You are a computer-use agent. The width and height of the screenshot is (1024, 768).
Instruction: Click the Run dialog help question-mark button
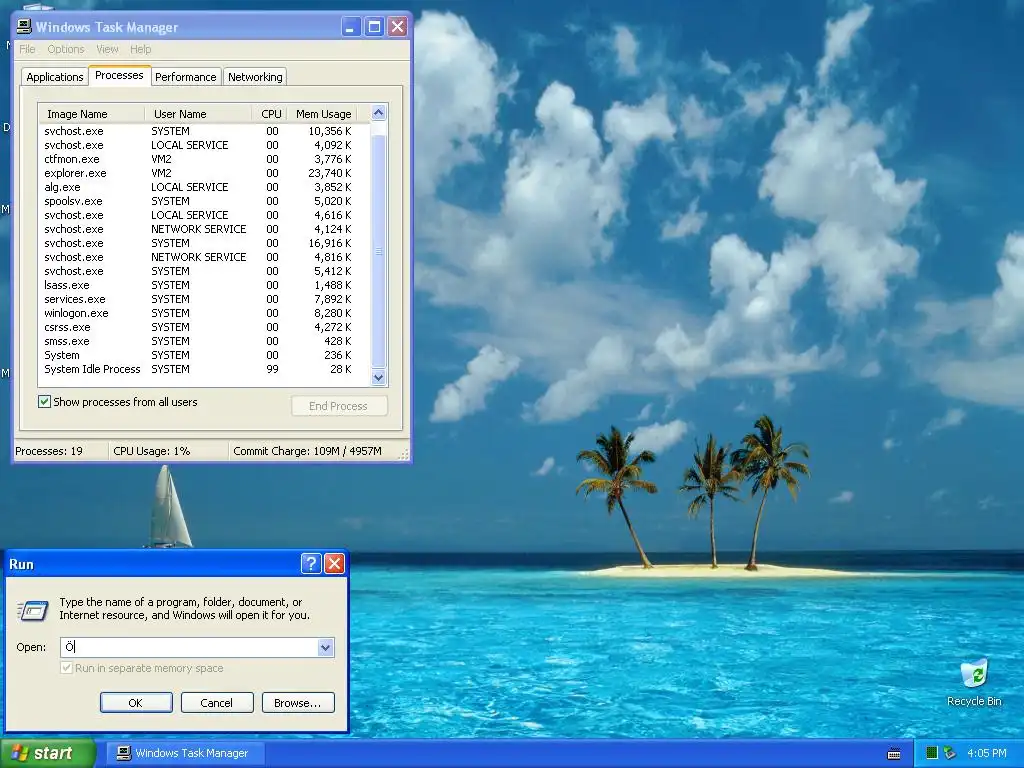[311, 564]
